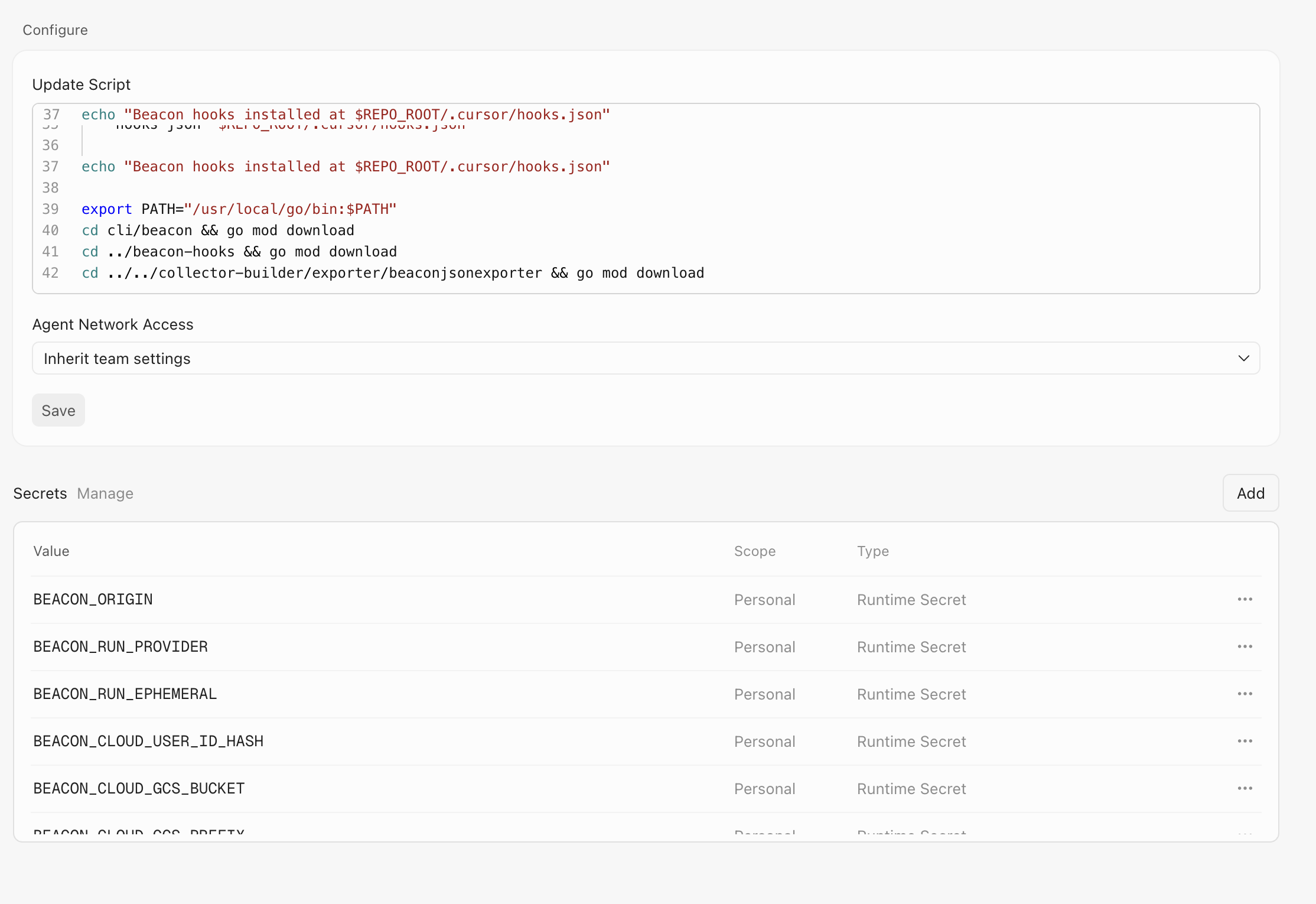Image resolution: width=1316 pixels, height=904 pixels.
Task: Click the Configure heading link
Action: click(x=55, y=30)
